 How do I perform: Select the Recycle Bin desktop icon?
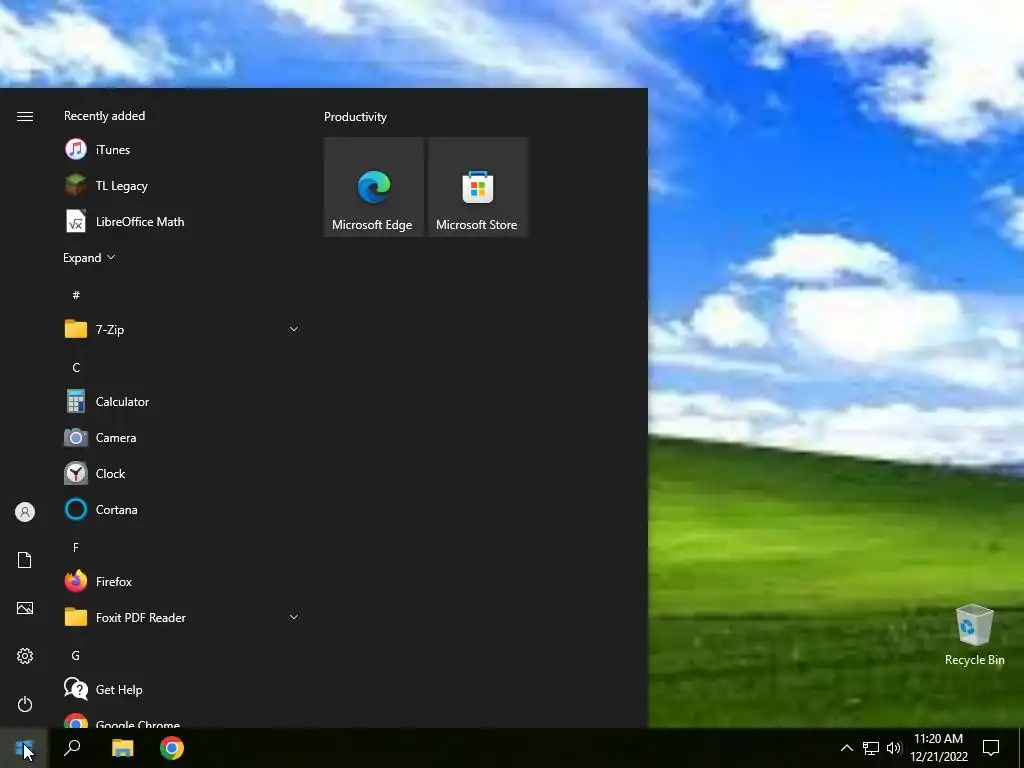click(974, 635)
